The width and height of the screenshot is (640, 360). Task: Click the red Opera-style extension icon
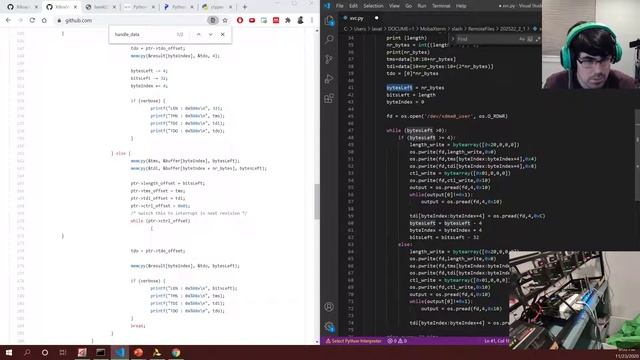coord(240,20)
